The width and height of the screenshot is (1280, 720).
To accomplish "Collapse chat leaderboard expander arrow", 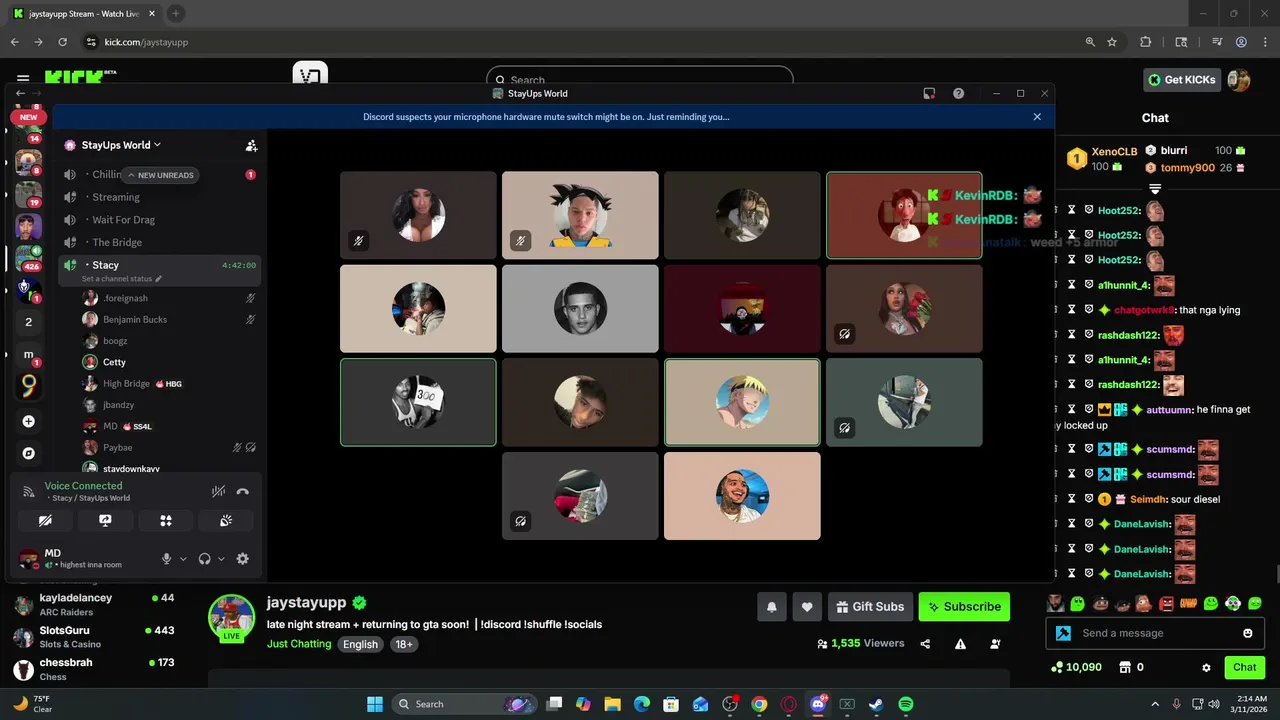I will click(1155, 188).
